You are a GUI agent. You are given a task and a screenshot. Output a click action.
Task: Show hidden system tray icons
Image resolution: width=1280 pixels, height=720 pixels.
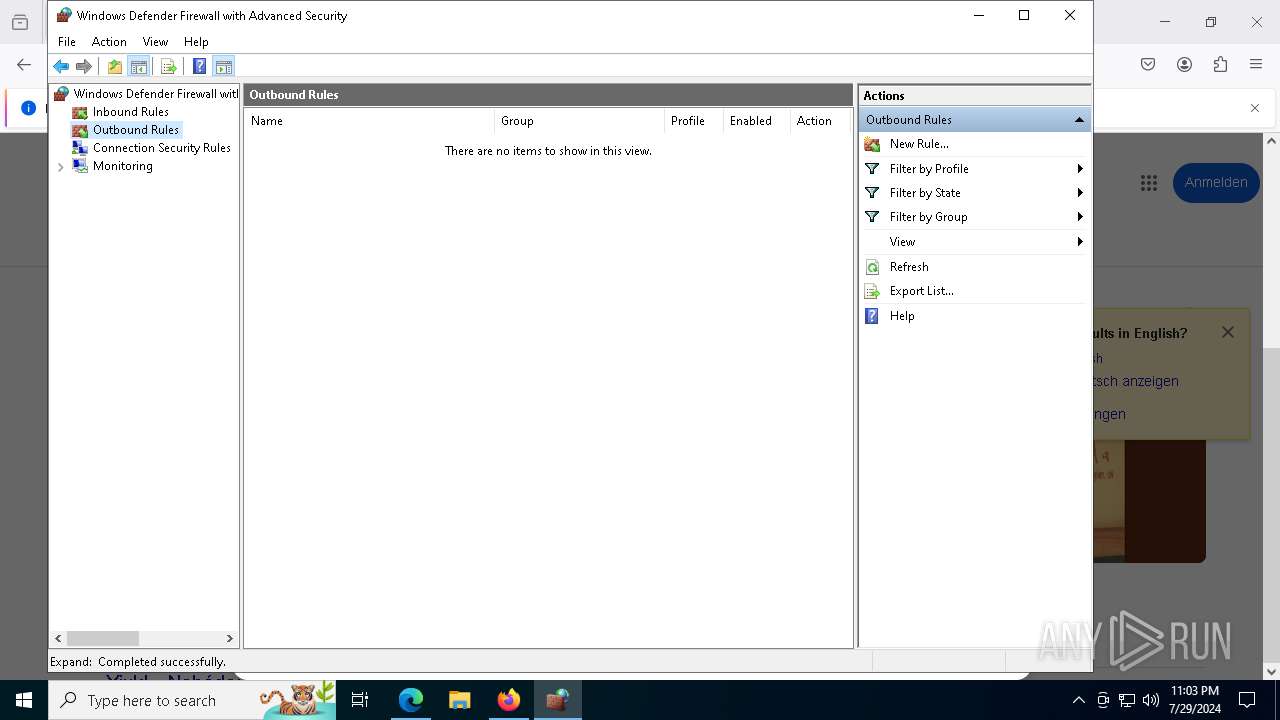click(x=1079, y=700)
